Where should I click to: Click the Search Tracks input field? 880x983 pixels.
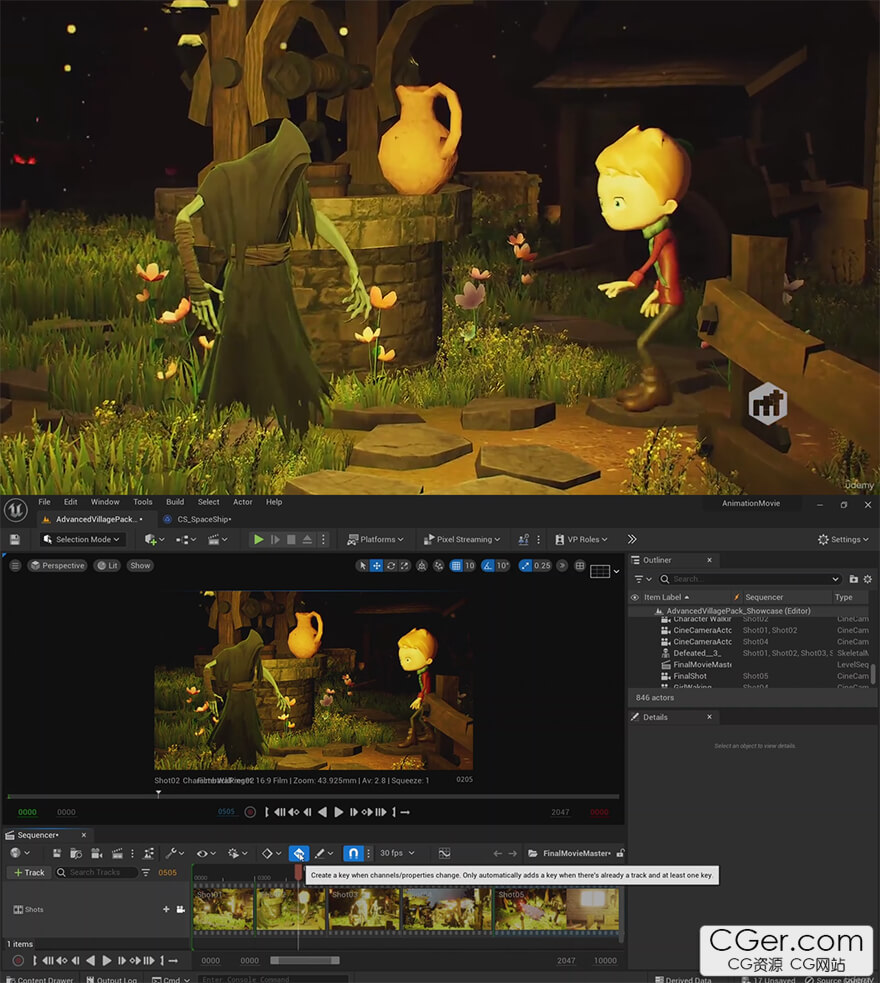coord(97,872)
